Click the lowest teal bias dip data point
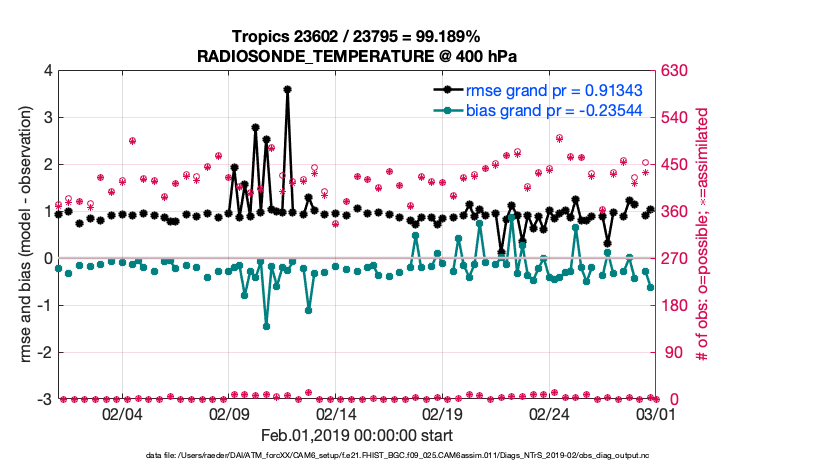Image resolution: width=830 pixels, height=470 pixels. (x=266, y=325)
